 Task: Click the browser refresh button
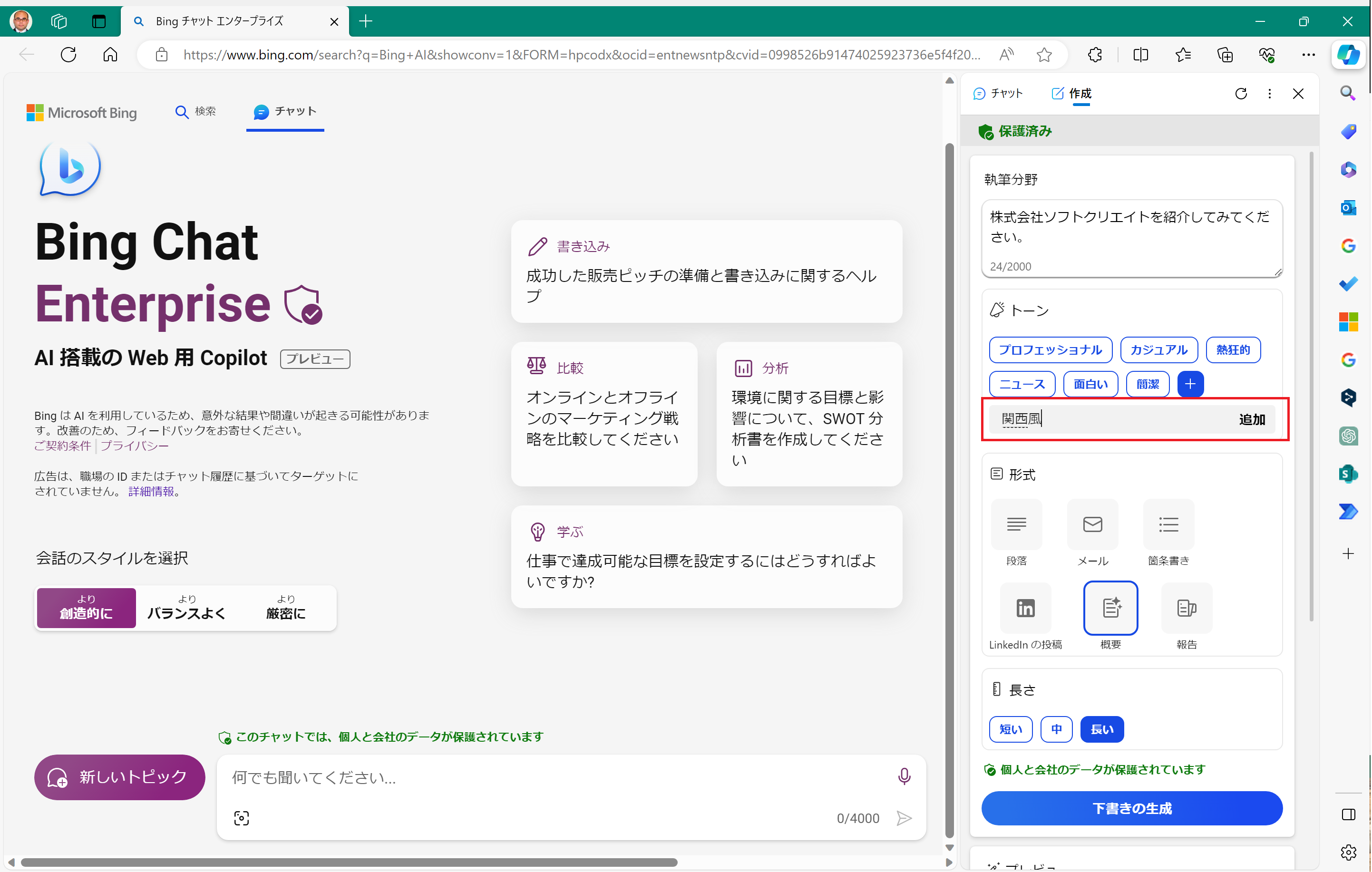(68, 55)
